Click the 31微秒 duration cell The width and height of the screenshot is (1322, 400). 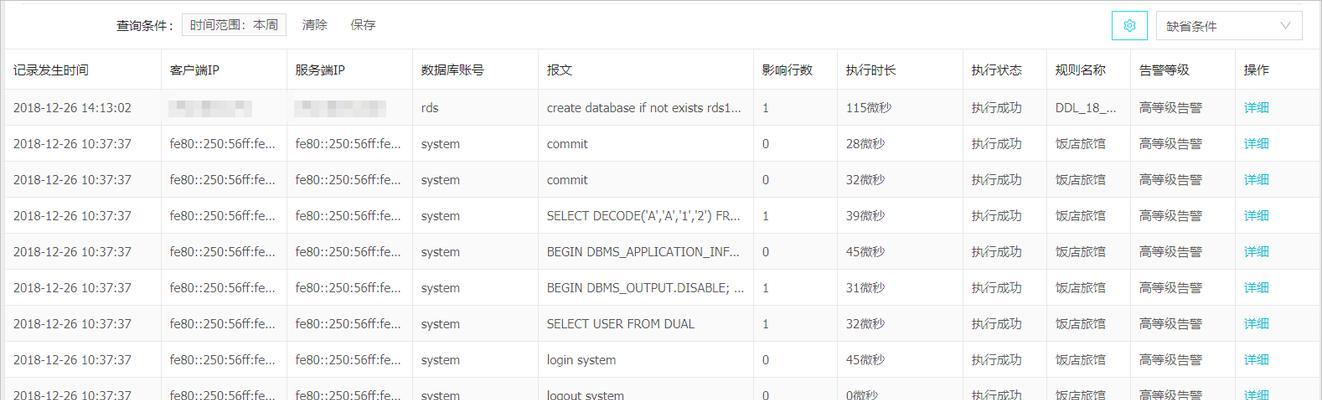point(865,288)
